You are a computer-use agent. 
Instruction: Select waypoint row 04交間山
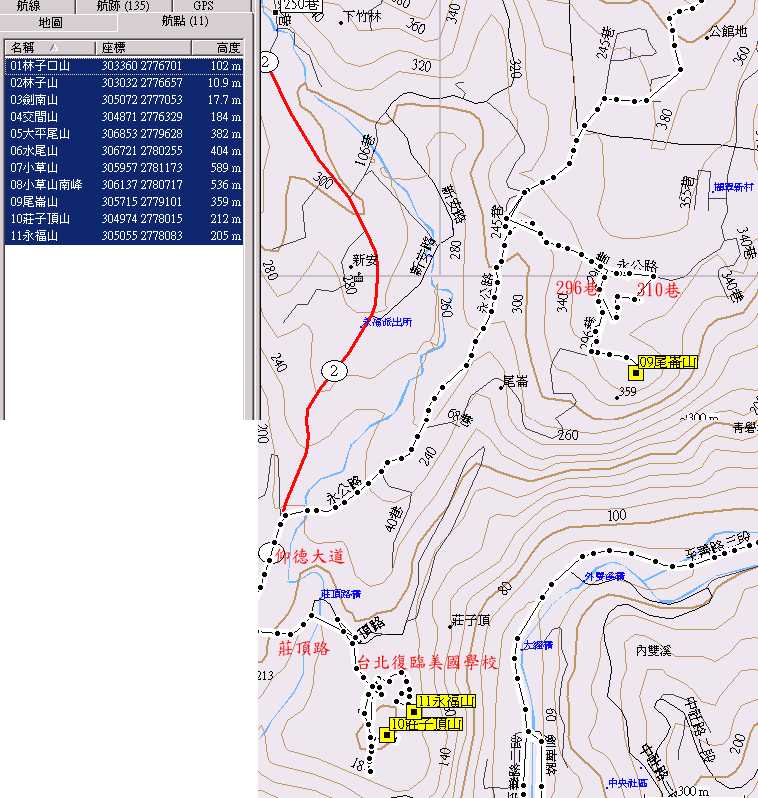pos(124,117)
